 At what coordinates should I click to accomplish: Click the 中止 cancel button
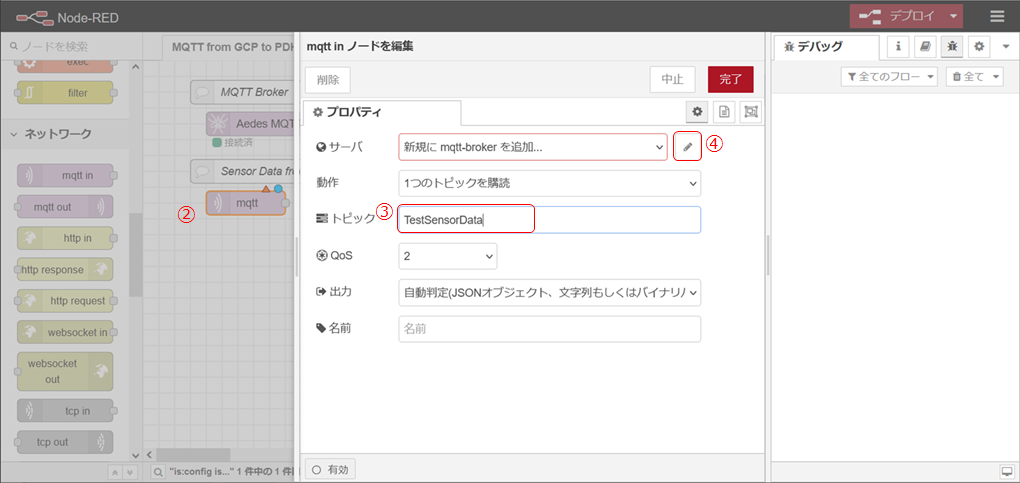pyautogui.click(x=672, y=79)
